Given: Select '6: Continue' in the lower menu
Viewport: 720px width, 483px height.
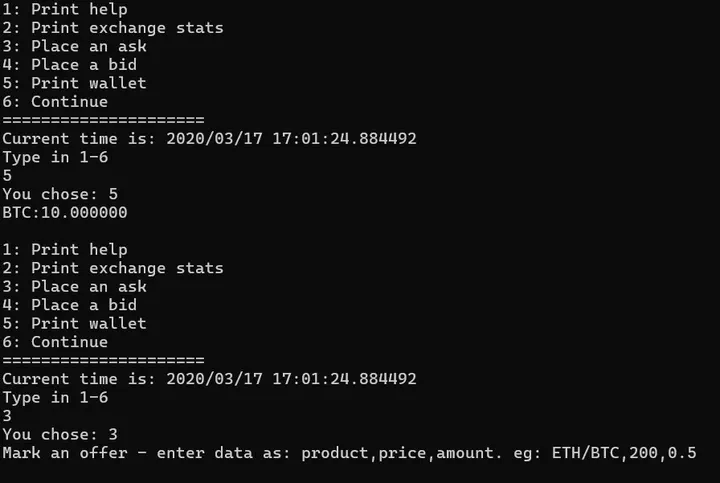Looking at the screenshot, I should pyautogui.click(x=55, y=342).
